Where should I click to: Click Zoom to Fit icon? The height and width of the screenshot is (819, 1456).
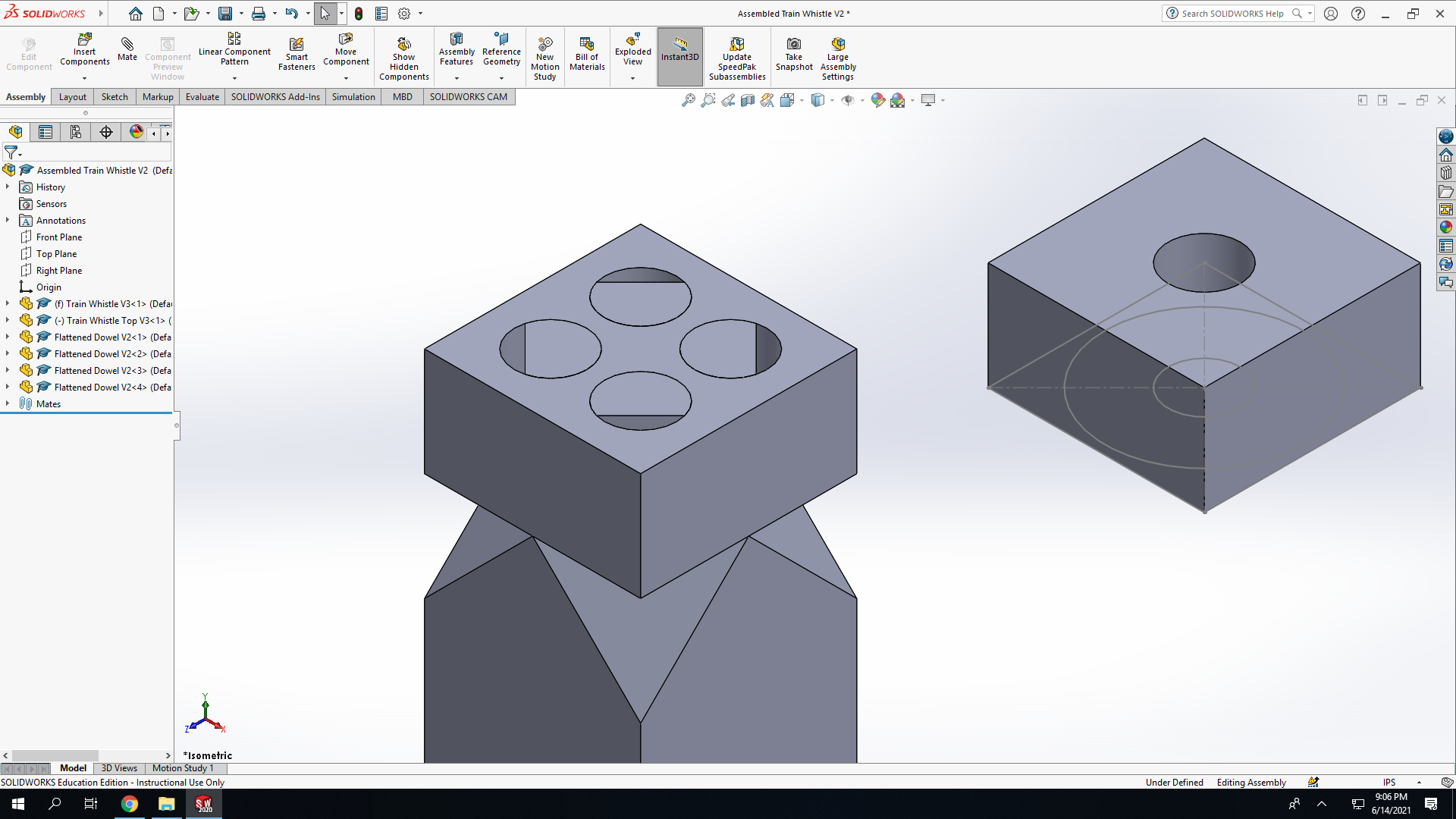pyautogui.click(x=688, y=100)
